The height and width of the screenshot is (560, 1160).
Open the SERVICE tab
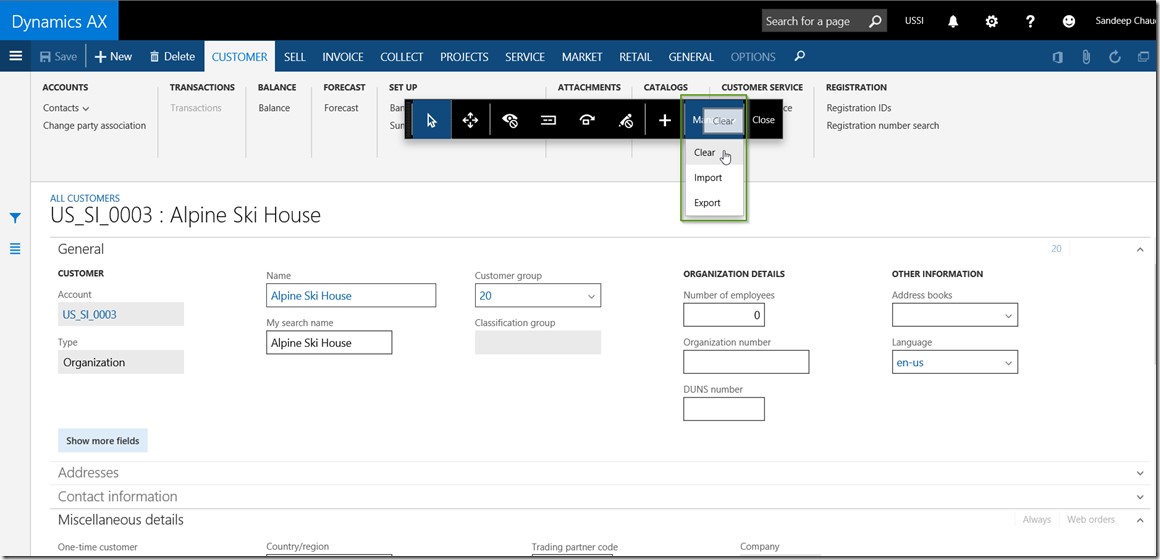click(525, 57)
